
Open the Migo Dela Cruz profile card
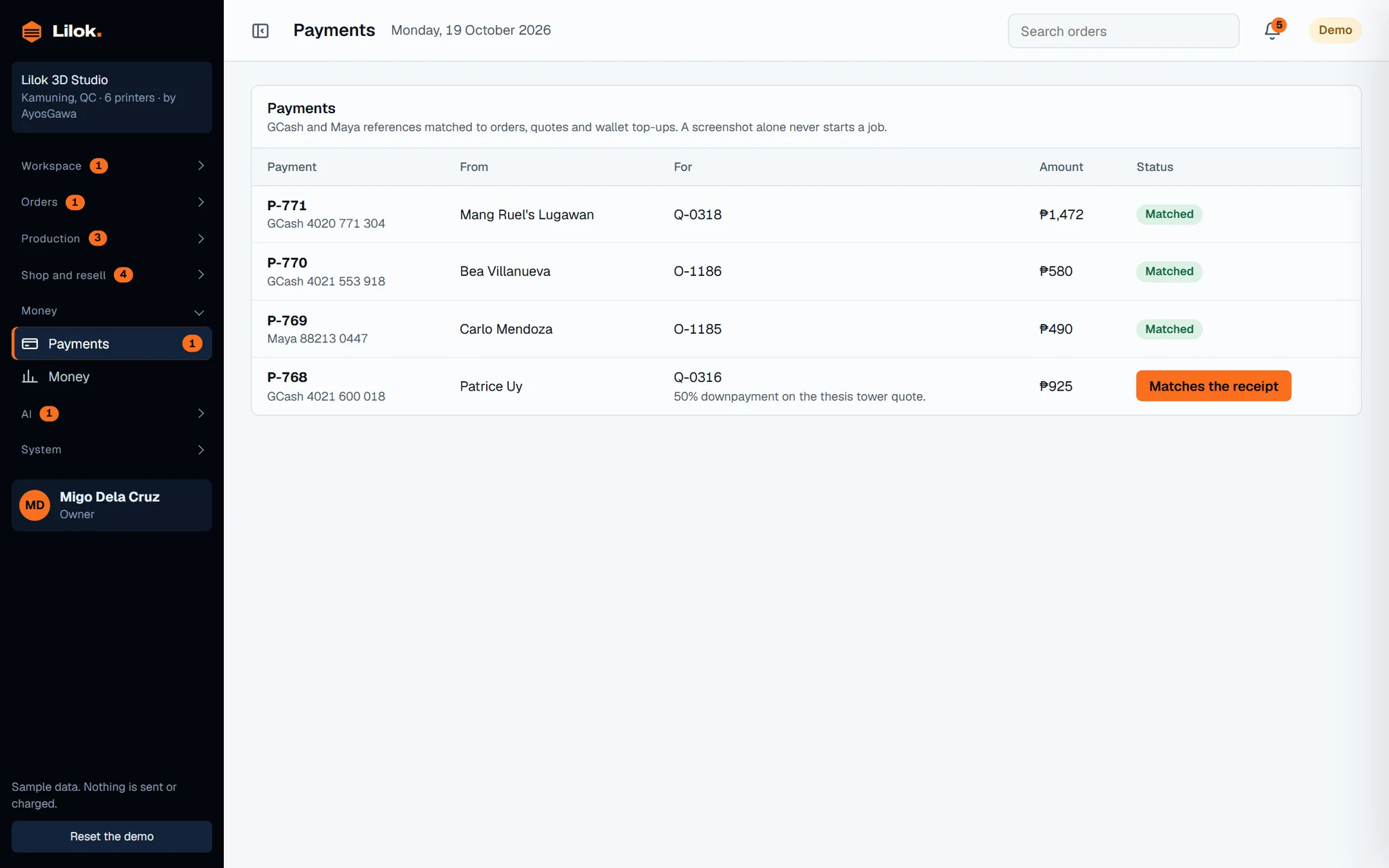[112, 505]
